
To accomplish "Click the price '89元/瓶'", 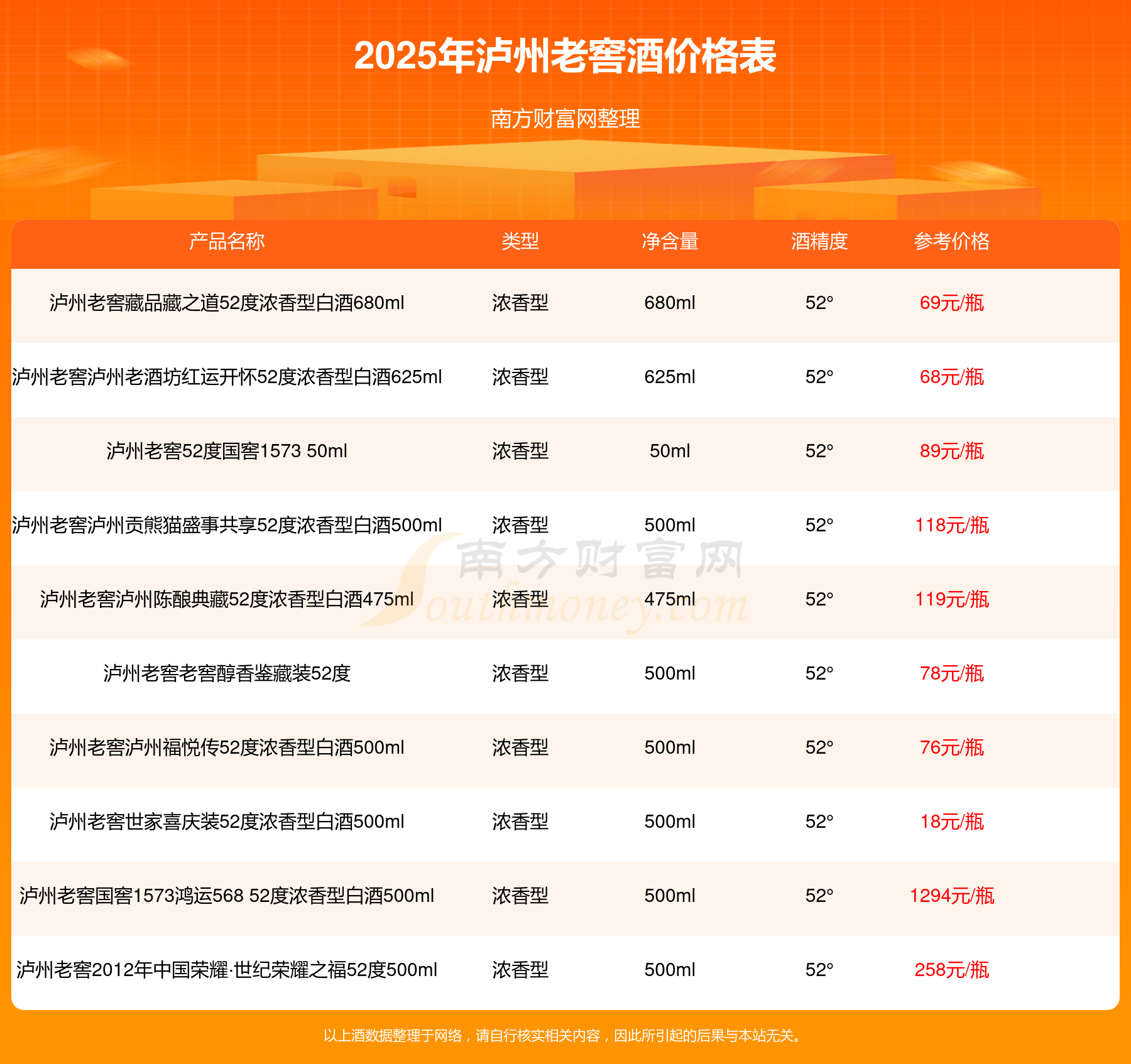I will pyautogui.click(x=952, y=451).
